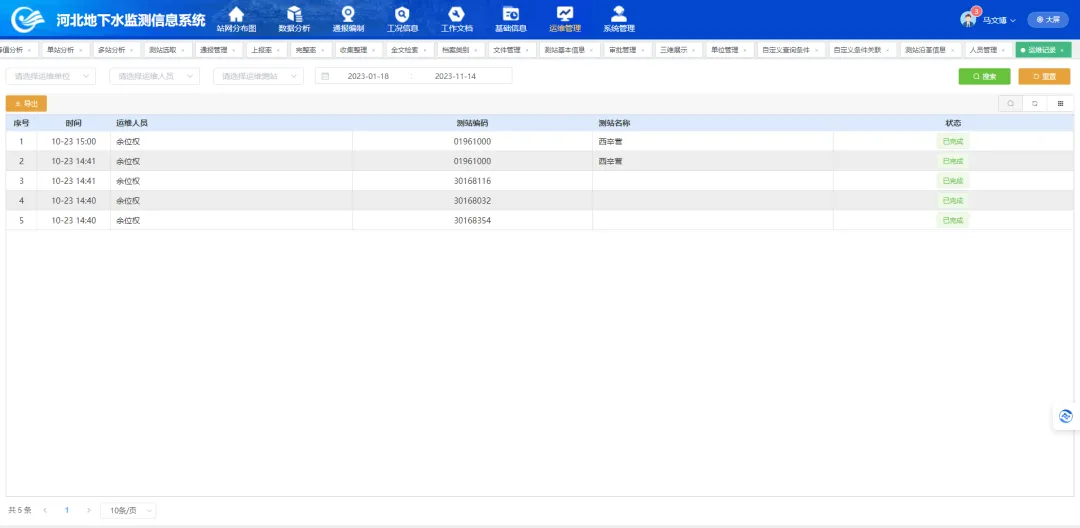Click the green 搜索 button
Image resolution: width=1080 pixels, height=528 pixels.
pyautogui.click(x=984, y=76)
